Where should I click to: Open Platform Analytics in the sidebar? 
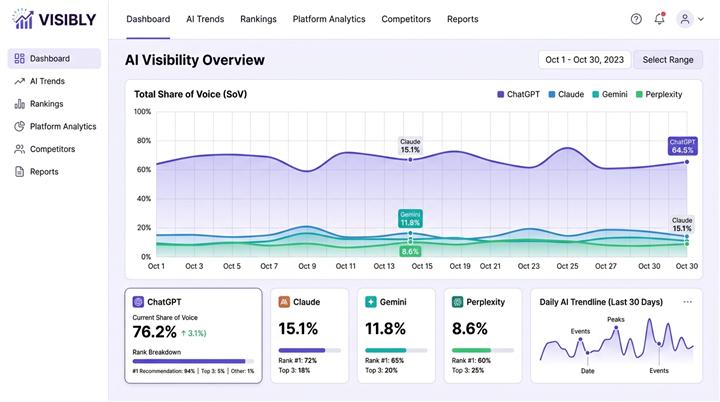54,126
